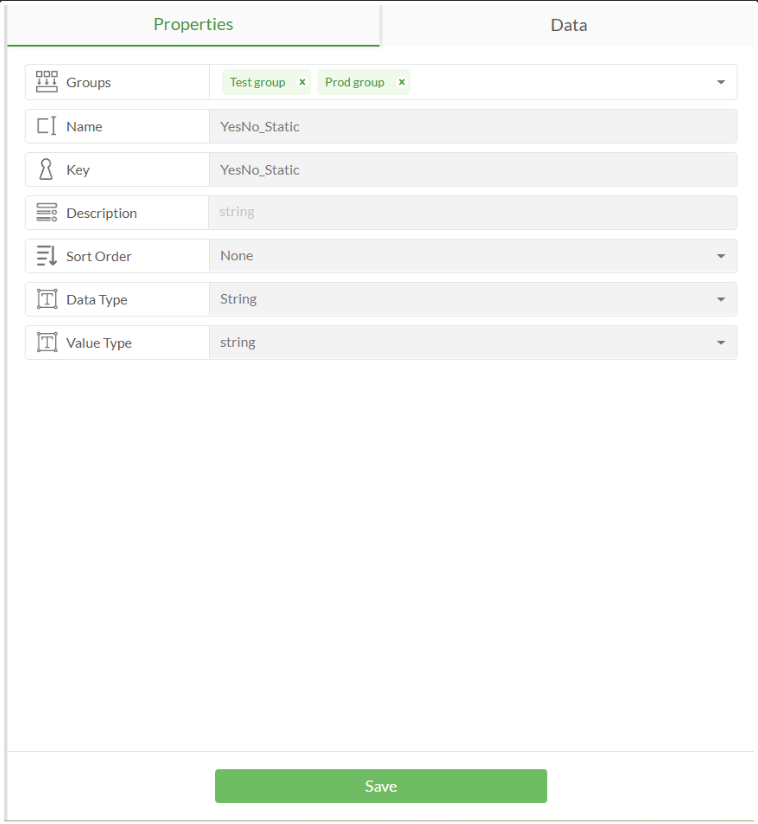Remove the Test group tag
The width and height of the screenshot is (758, 824).
(x=302, y=82)
